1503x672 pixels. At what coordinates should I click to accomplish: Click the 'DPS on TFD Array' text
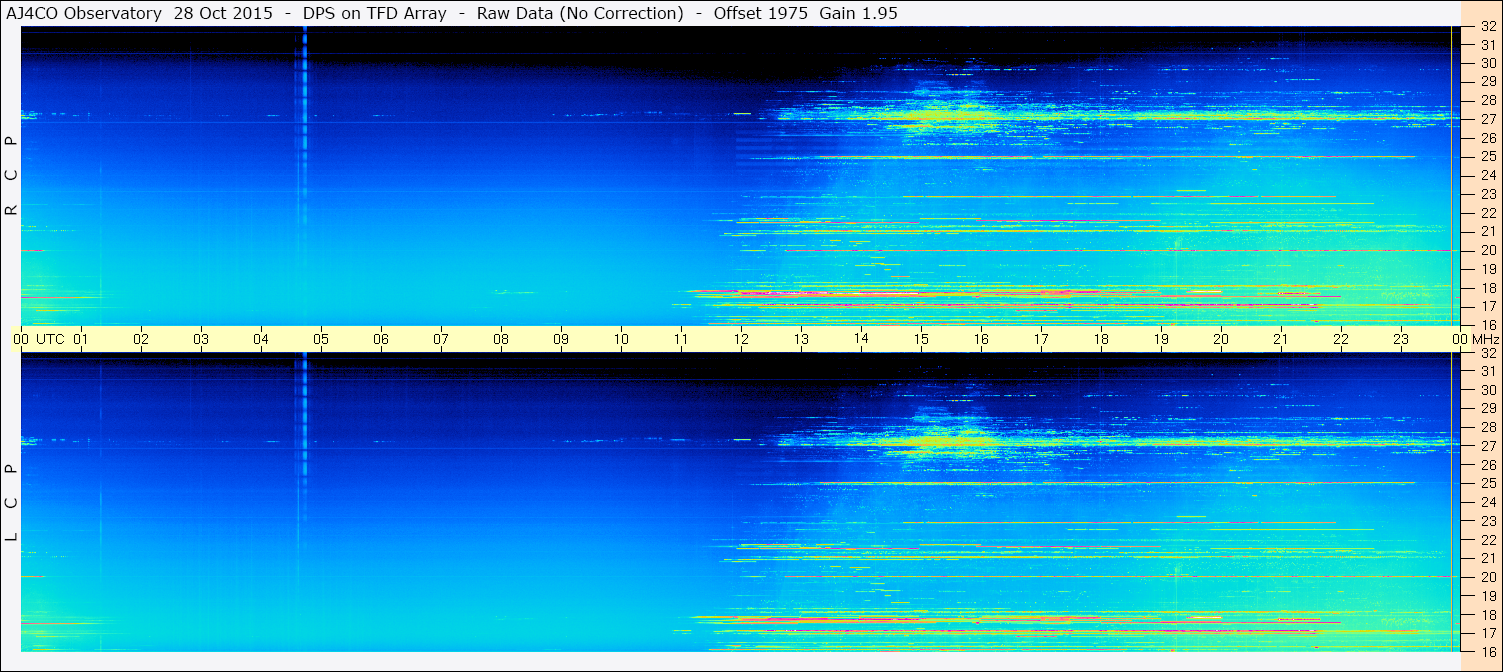point(375,14)
